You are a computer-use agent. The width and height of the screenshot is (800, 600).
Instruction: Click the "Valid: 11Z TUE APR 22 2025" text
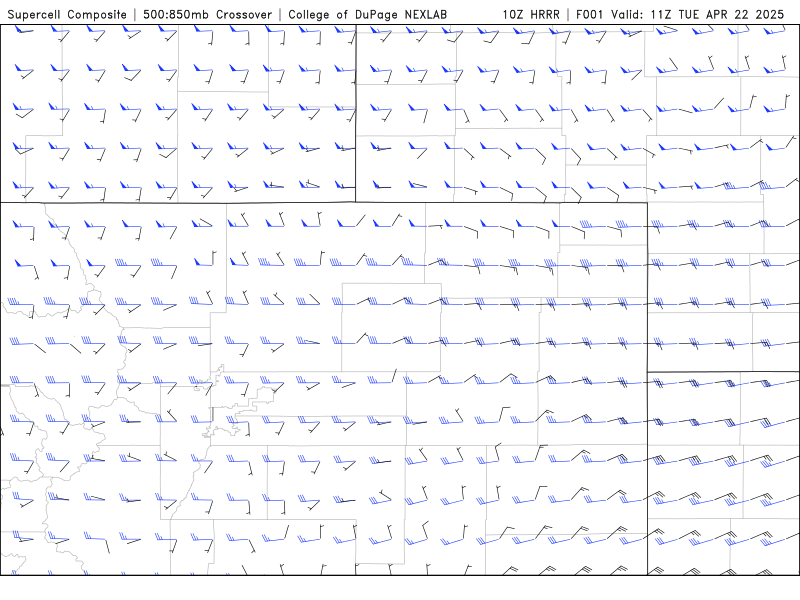point(697,14)
